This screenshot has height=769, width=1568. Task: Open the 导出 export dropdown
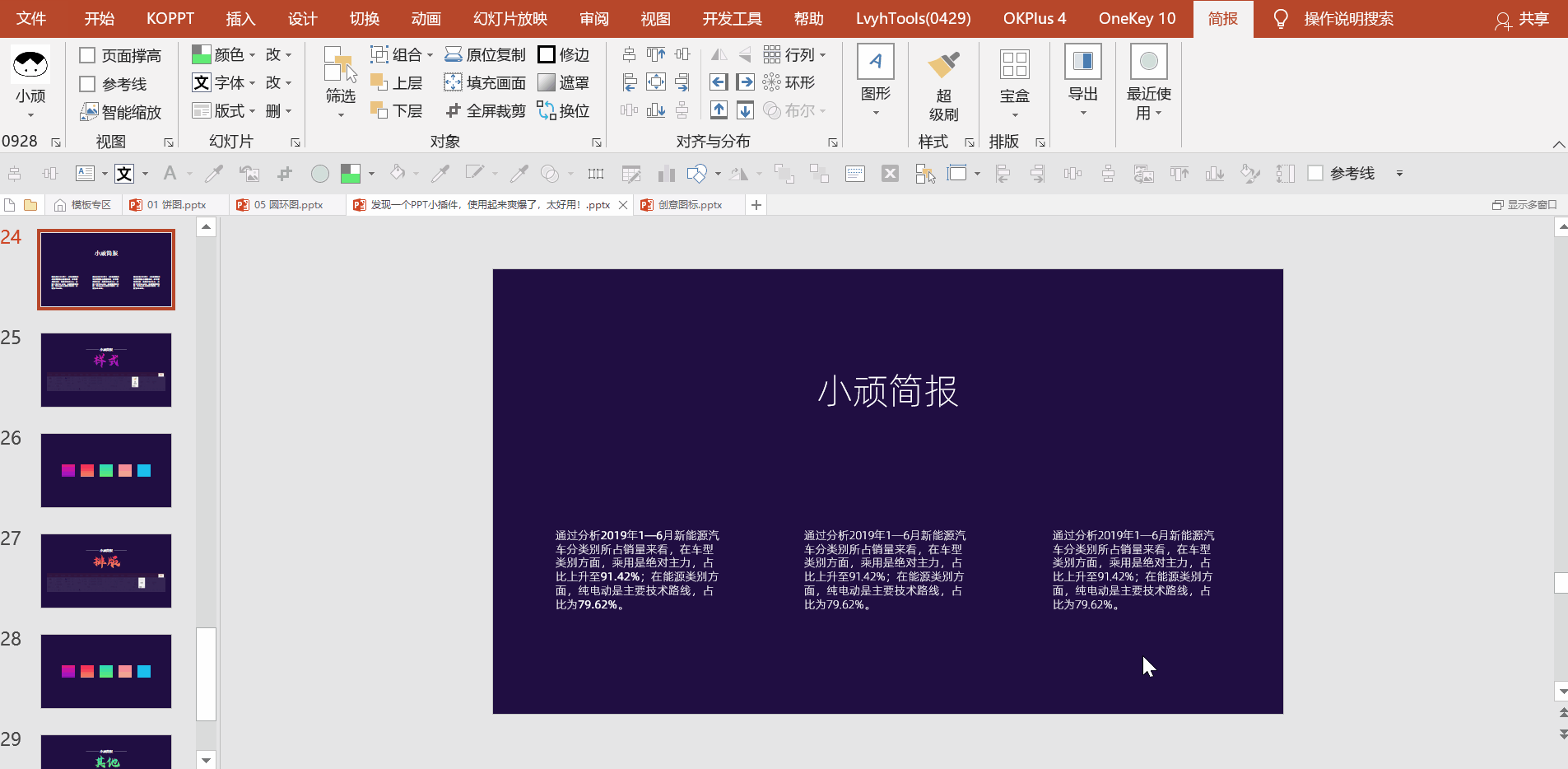(x=1082, y=113)
